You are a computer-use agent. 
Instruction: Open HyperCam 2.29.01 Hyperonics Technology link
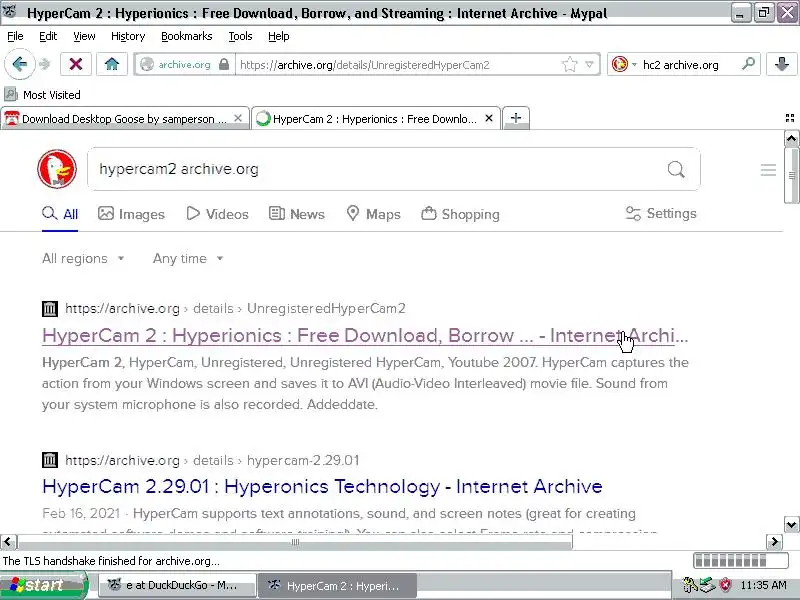[x=322, y=486]
